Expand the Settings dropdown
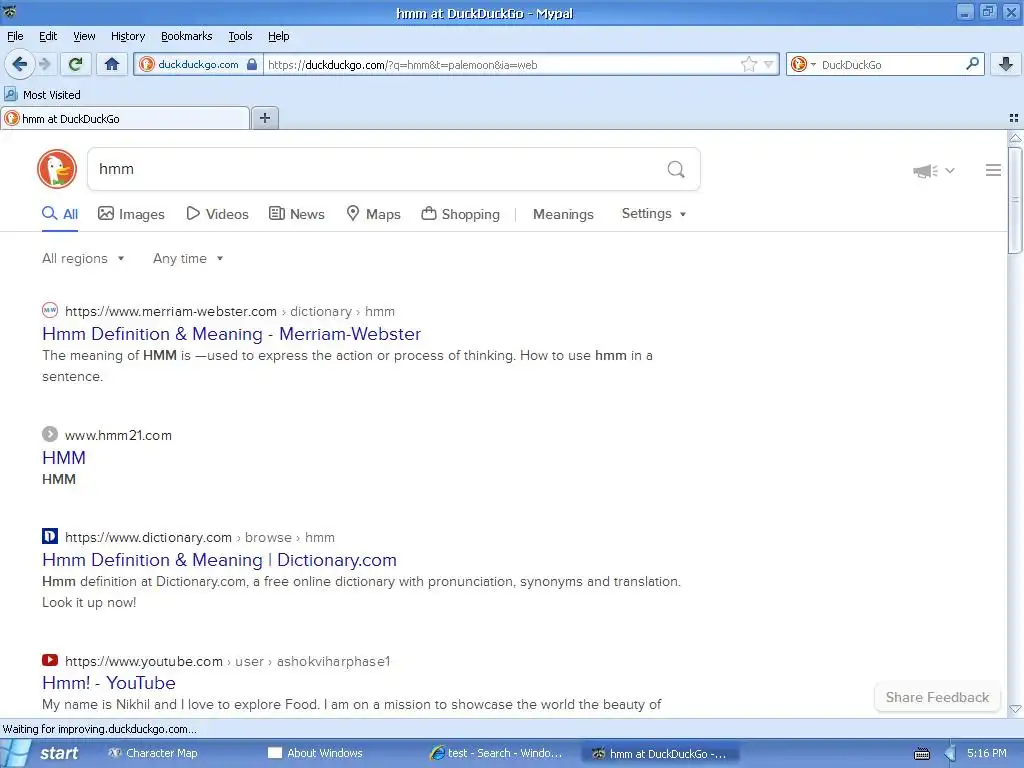The image size is (1024, 768). pos(654,214)
